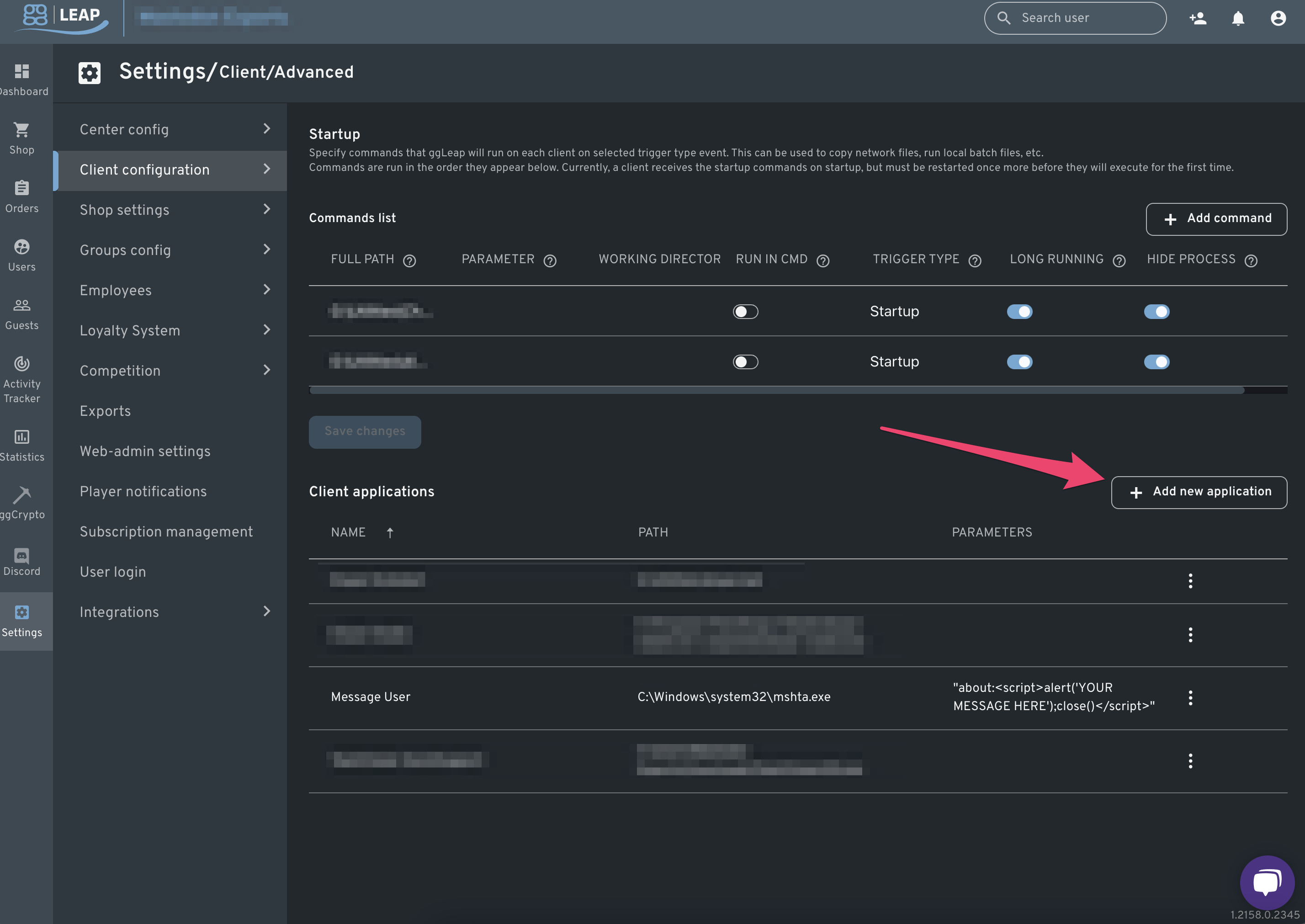The image size is (1305, 924).
Task: Click the mshta.exe path cell
Action: (x=734, y=697)
